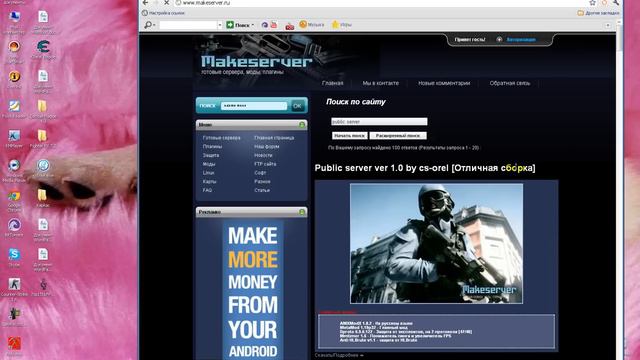This screenshot has height=360, width=640.
Task: Click the Makeserver site logo
Action: 256,61
